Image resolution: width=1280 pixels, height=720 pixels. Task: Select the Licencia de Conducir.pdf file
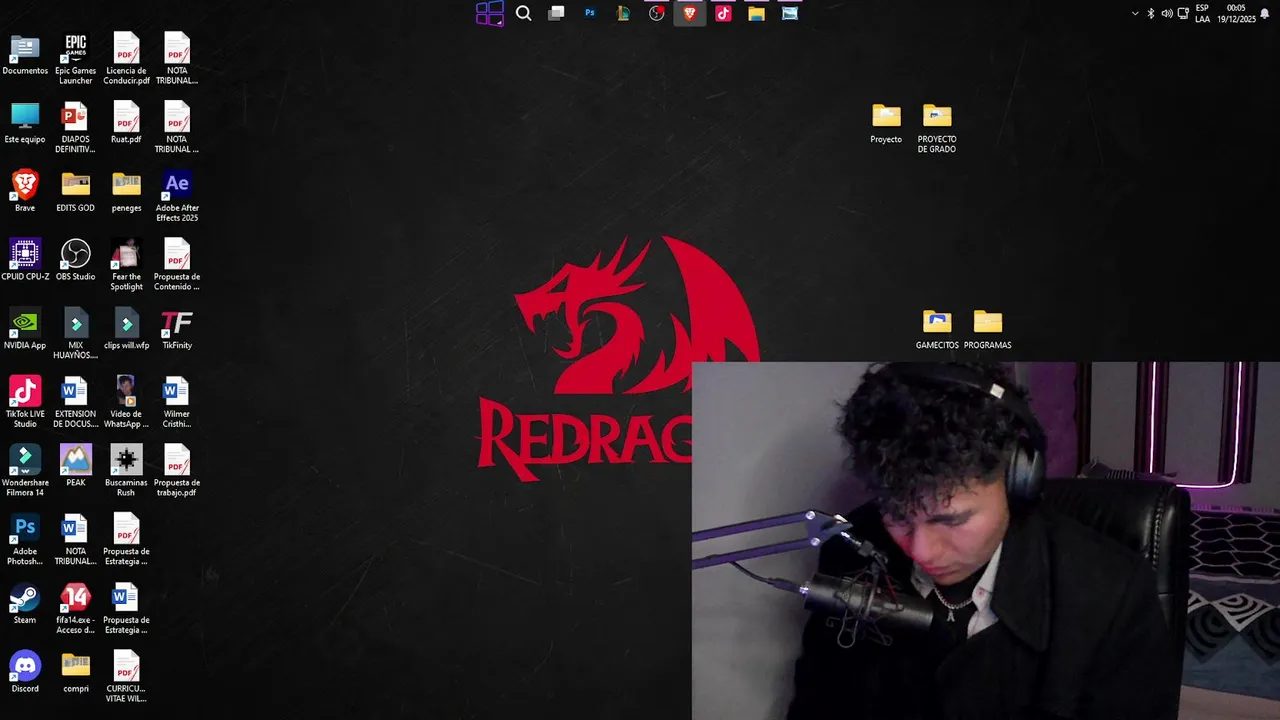(126, 59)
